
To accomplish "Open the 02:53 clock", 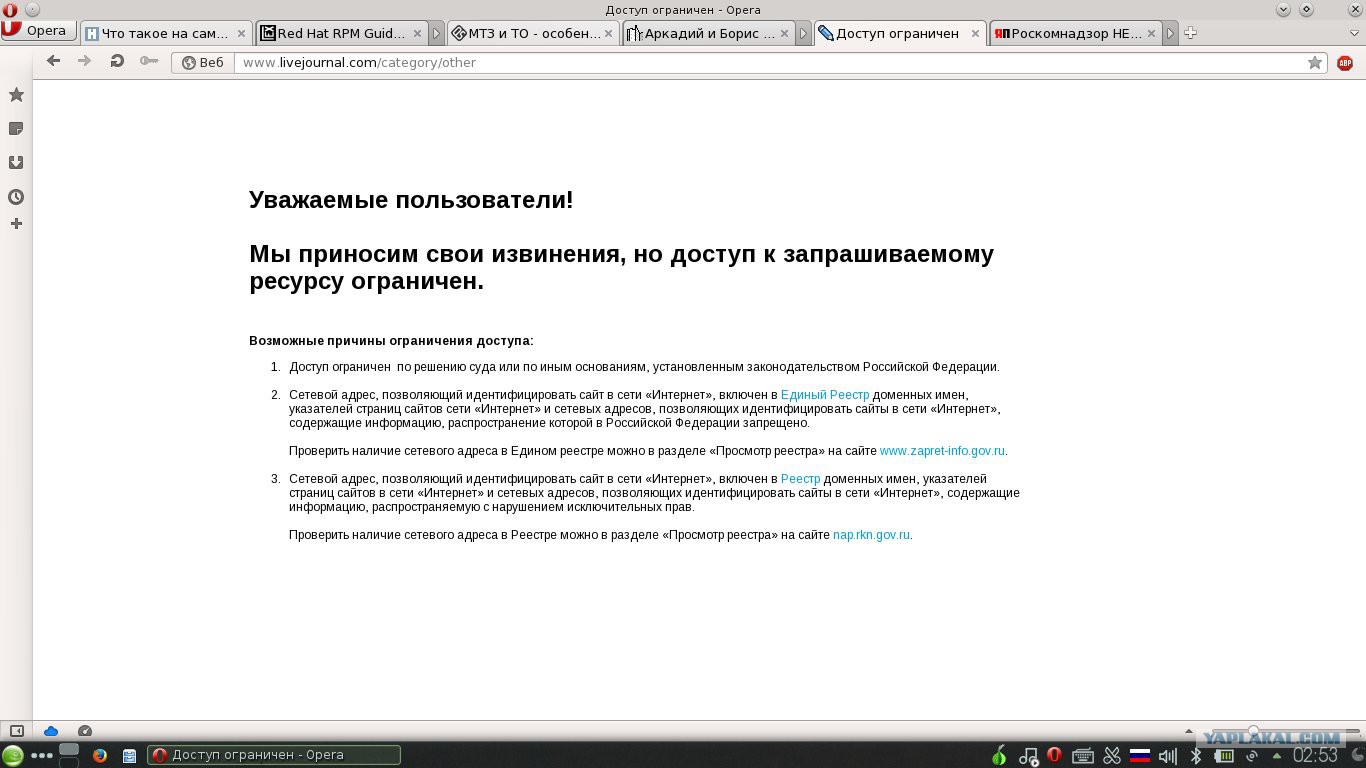I will (1316, 755).
